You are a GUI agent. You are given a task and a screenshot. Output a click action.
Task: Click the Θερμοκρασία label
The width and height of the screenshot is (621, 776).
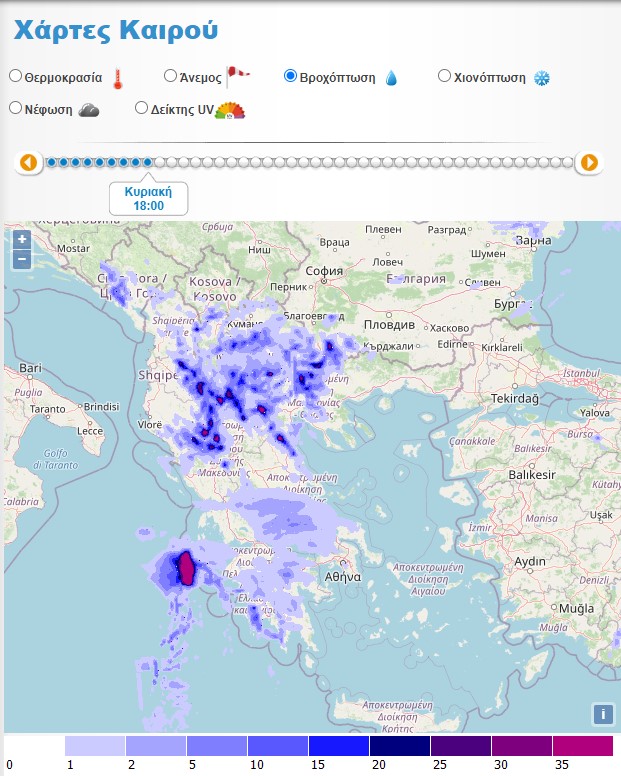pyautogui.click(x=63, y=78)
